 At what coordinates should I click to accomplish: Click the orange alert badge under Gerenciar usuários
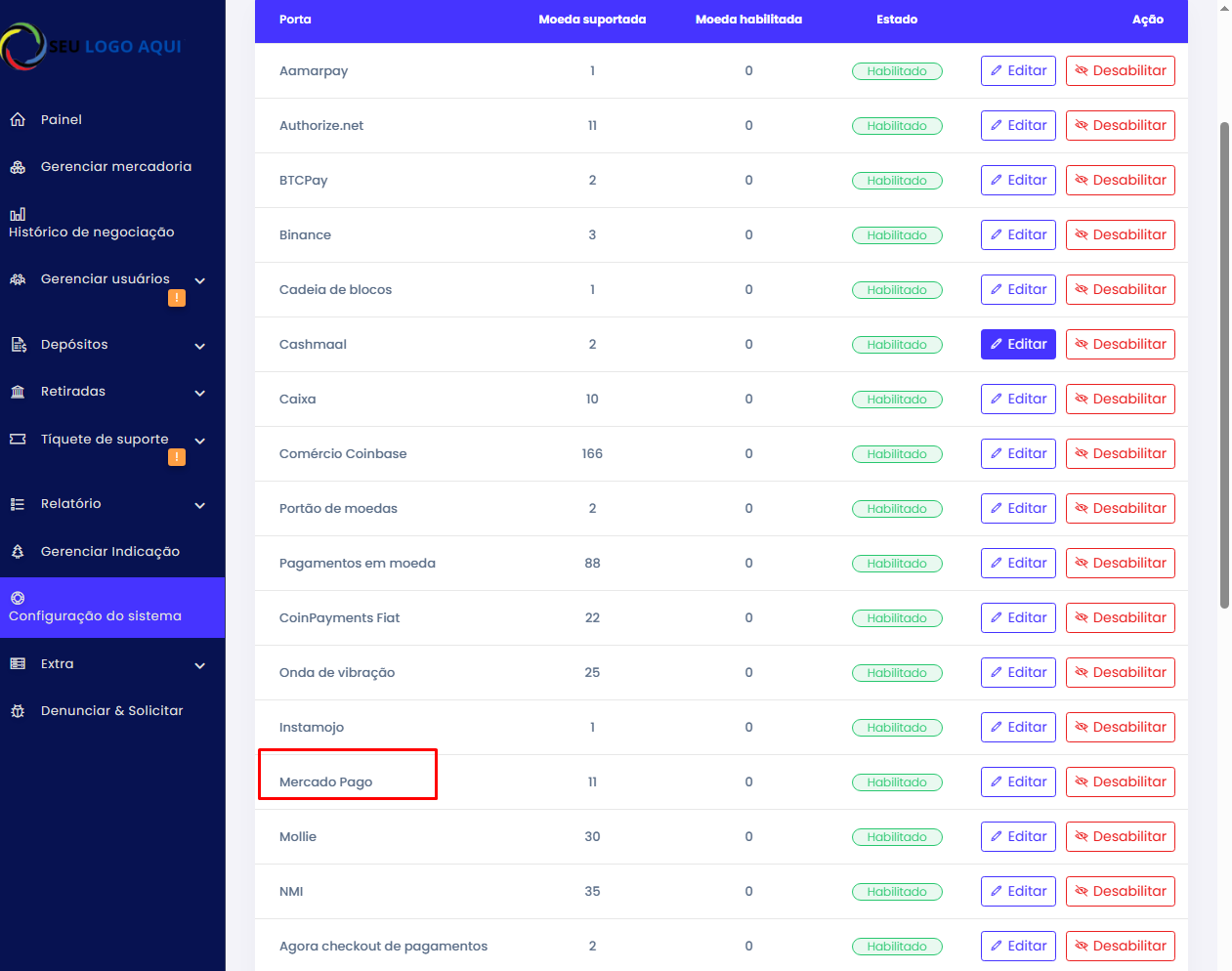[177, 298]
